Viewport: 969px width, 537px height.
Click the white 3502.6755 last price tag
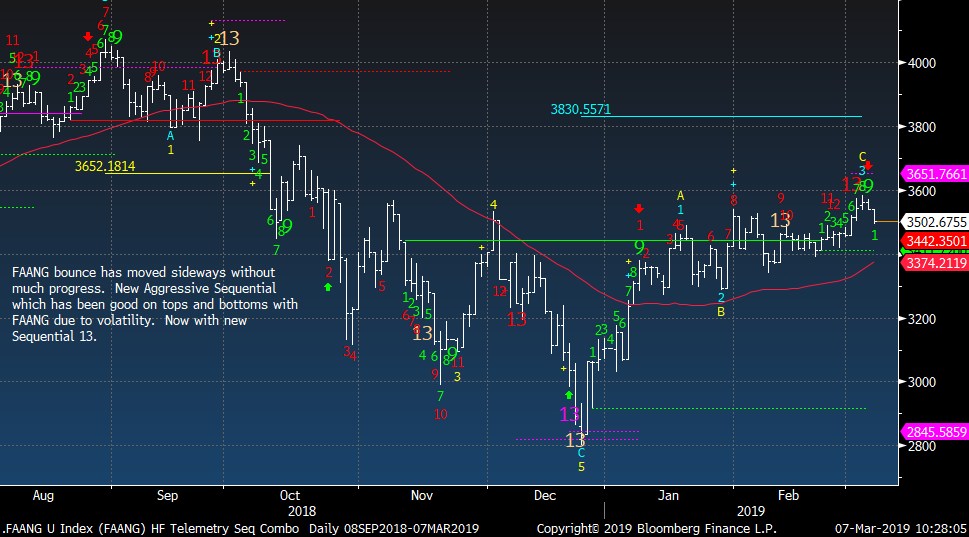[936, 222]
